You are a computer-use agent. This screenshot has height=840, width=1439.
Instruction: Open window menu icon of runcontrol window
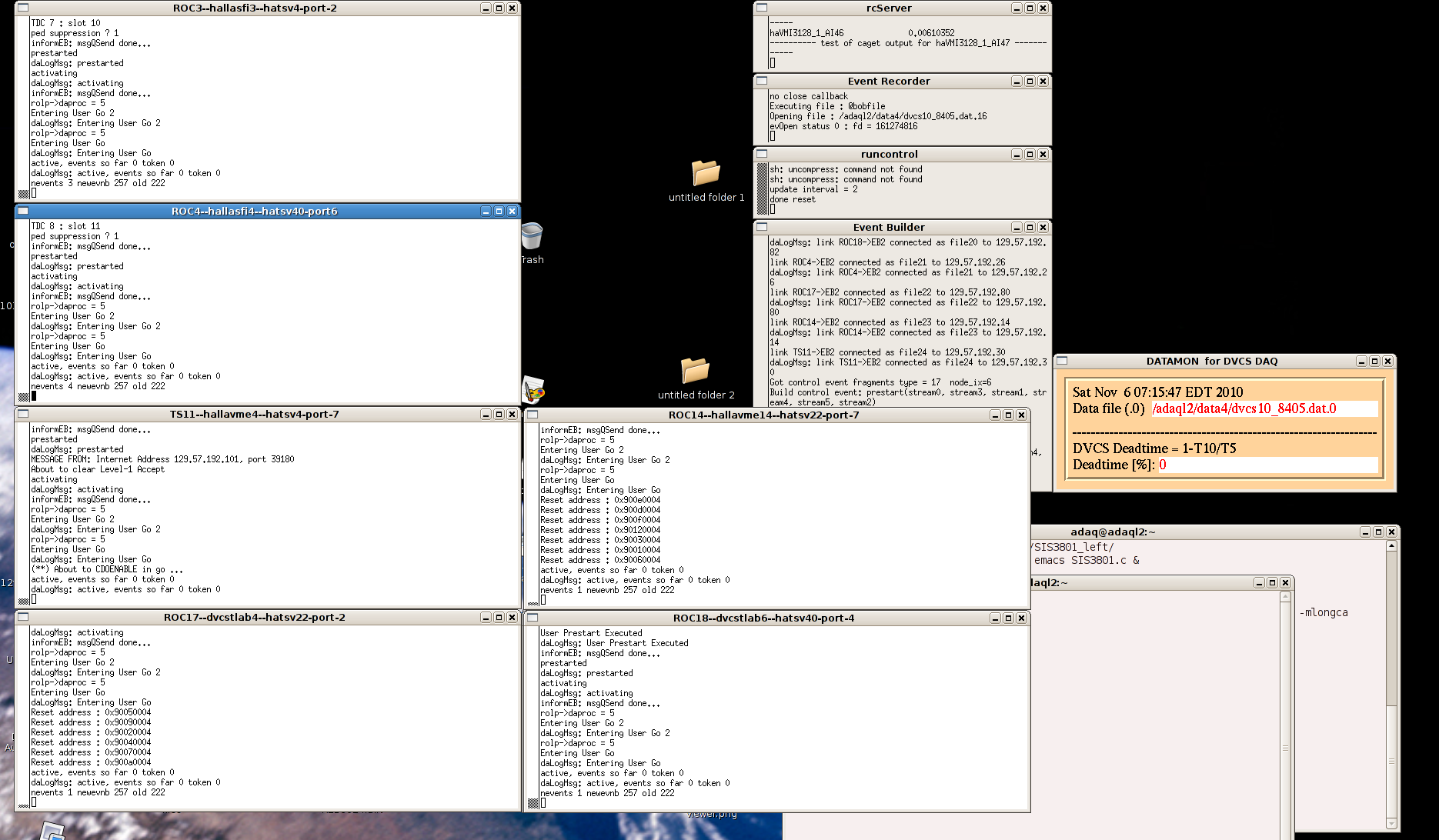tap(762, 154)
